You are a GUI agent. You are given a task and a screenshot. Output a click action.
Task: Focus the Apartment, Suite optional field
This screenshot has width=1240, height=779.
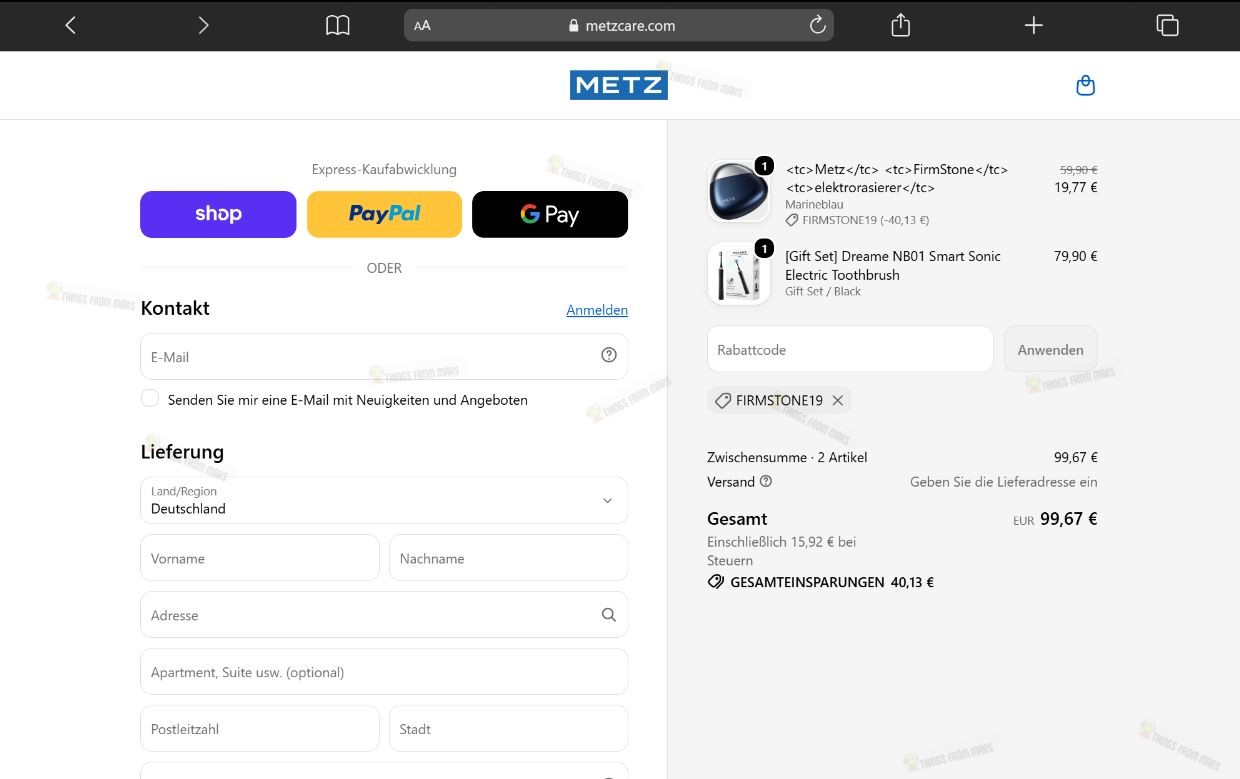click(x=384, y=672)
